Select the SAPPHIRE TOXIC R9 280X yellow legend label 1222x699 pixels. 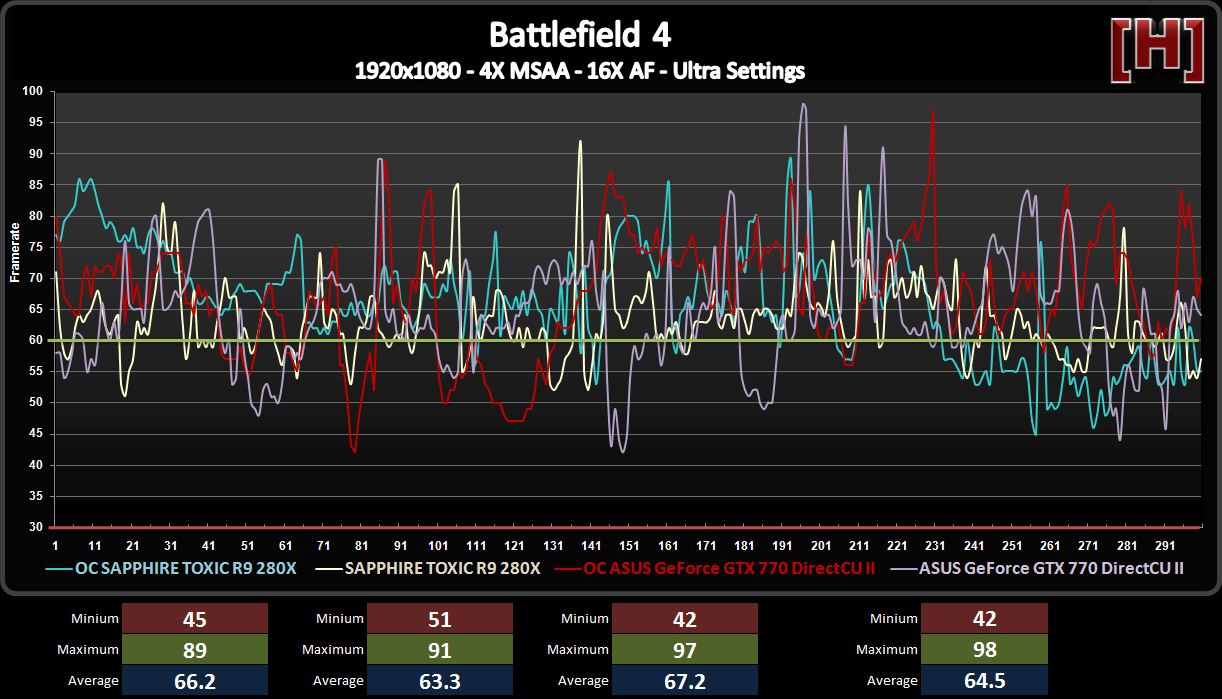coord(442,568)
